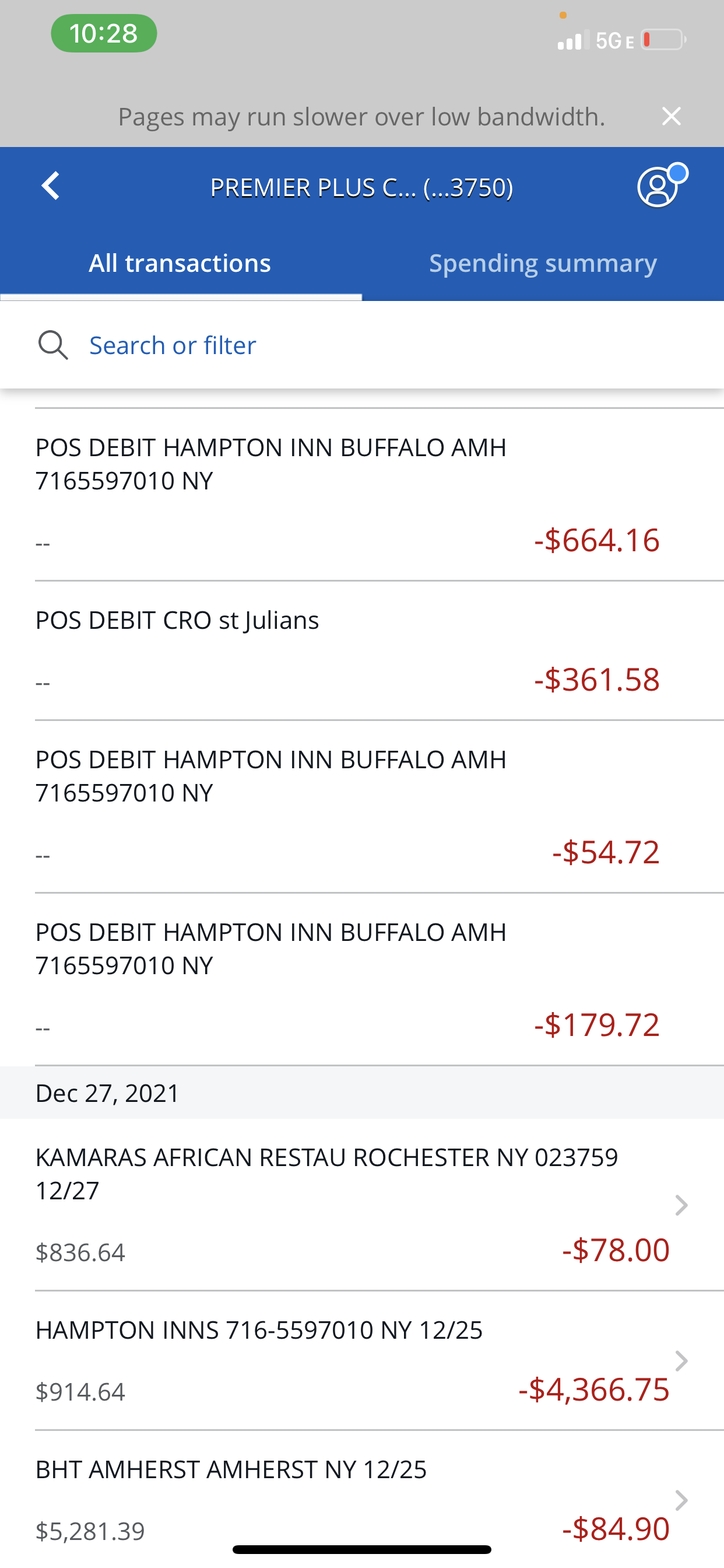Expand Hampton Inns 12/25 transaction chevron
Image resolution: width=724 pixels, height=1568 pixels.
point(681,1360)
